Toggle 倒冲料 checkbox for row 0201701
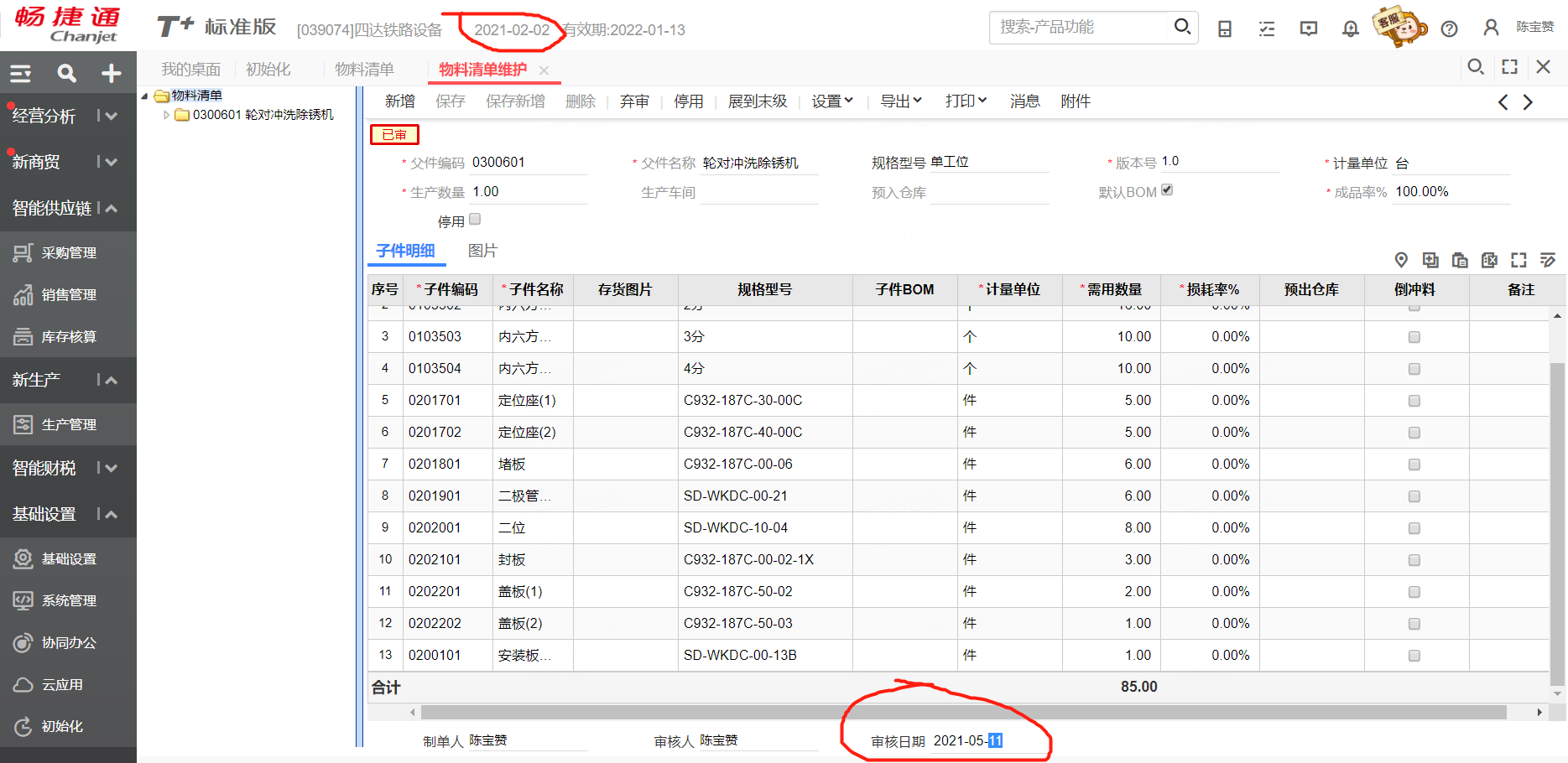 pyautogui.click(x=1414, y=401)
